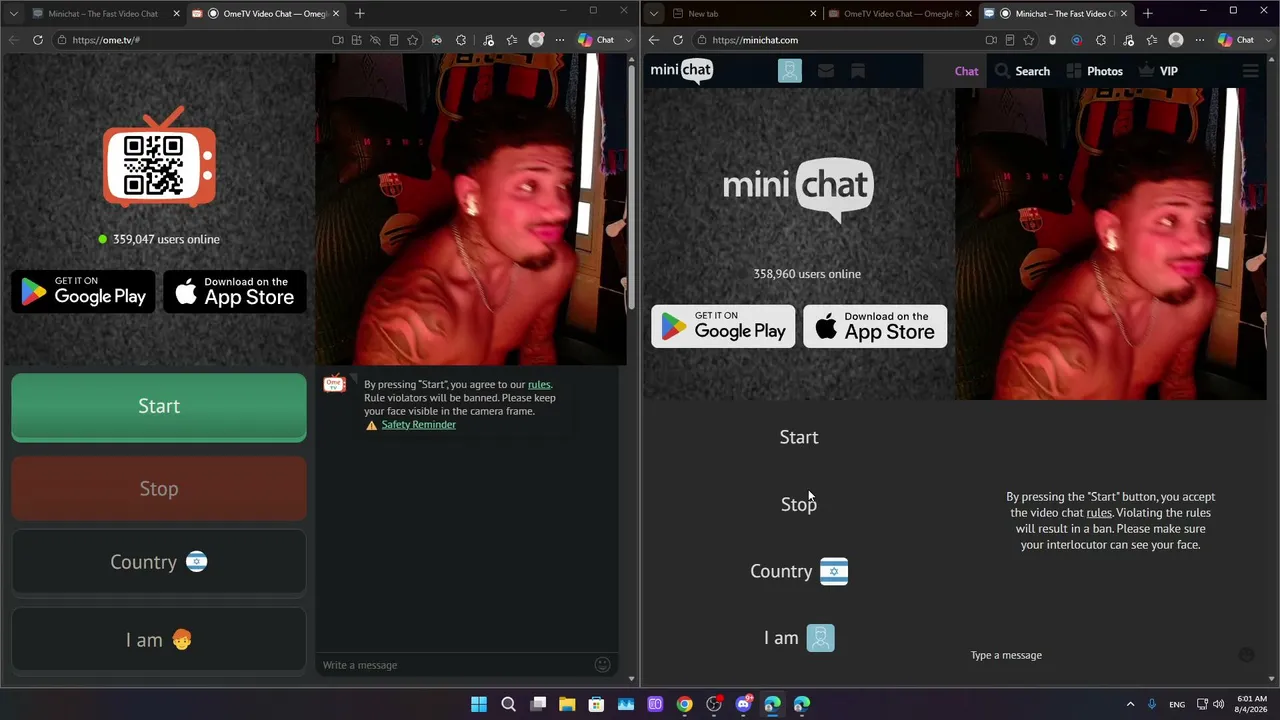Open File Explorer from taskbar
The height and width of the screenshot is (720, 1280).
tap(567, 704)
